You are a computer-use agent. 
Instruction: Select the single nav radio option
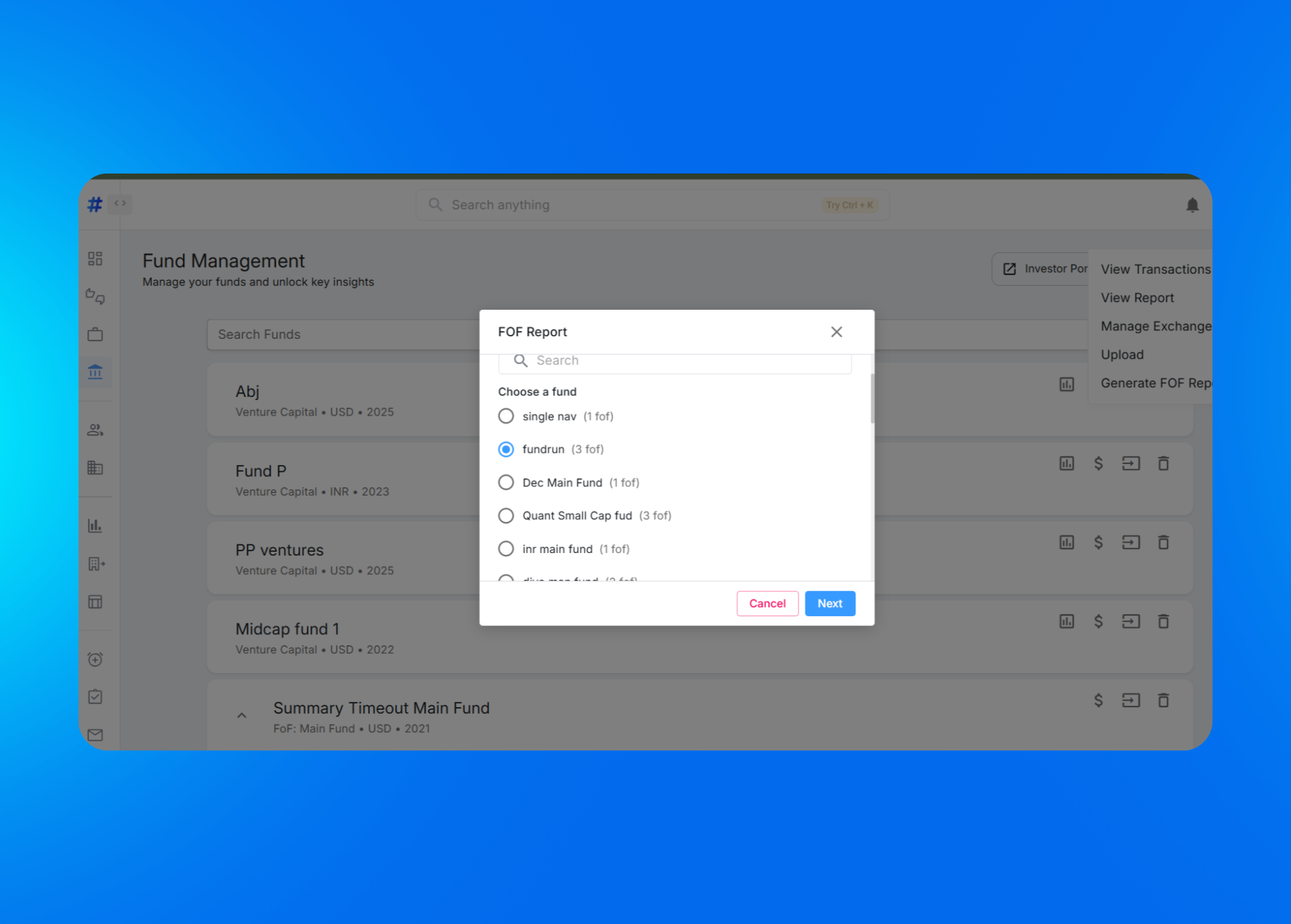pos(506,416)
